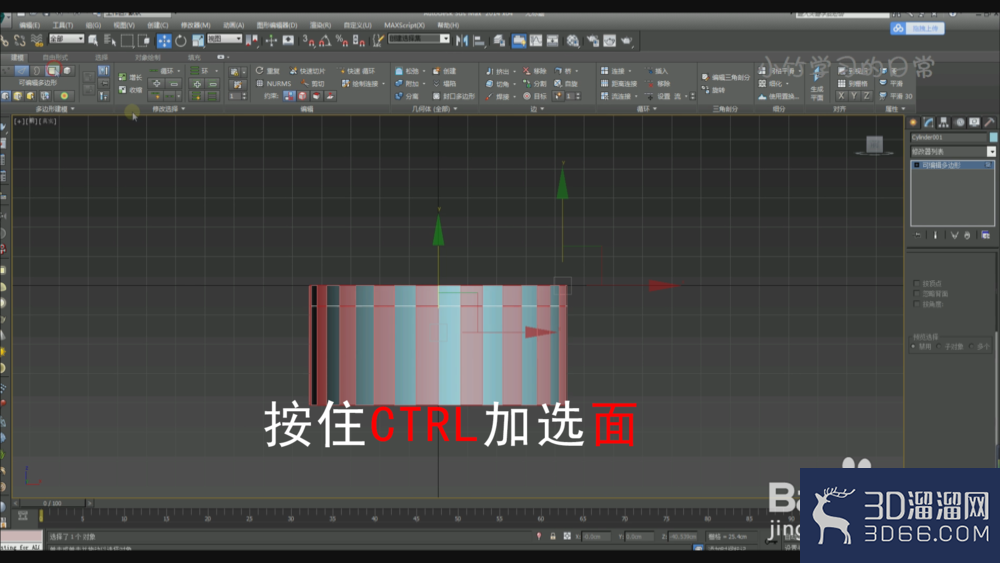The height and width of the screenshot is (563, 1000).
Task: Expand the 几何体 (全部) panel arrow
Action: pyautogui.click(x=455, y=109)
